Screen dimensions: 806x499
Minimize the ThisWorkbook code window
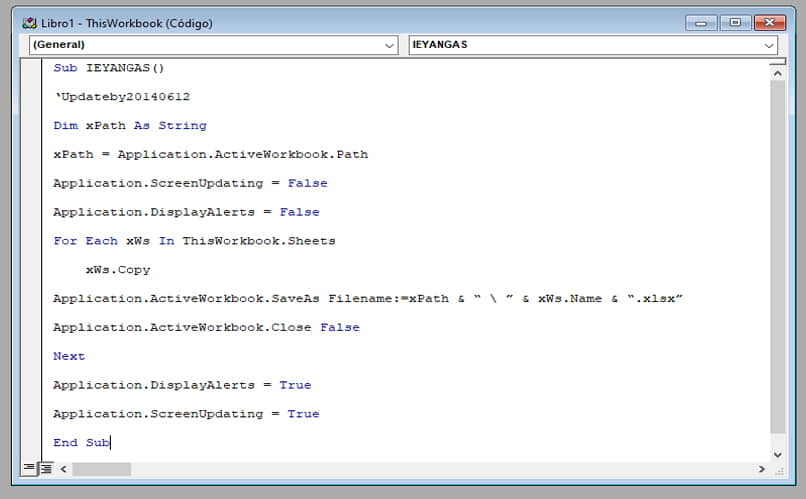click(x=702, y=22)
